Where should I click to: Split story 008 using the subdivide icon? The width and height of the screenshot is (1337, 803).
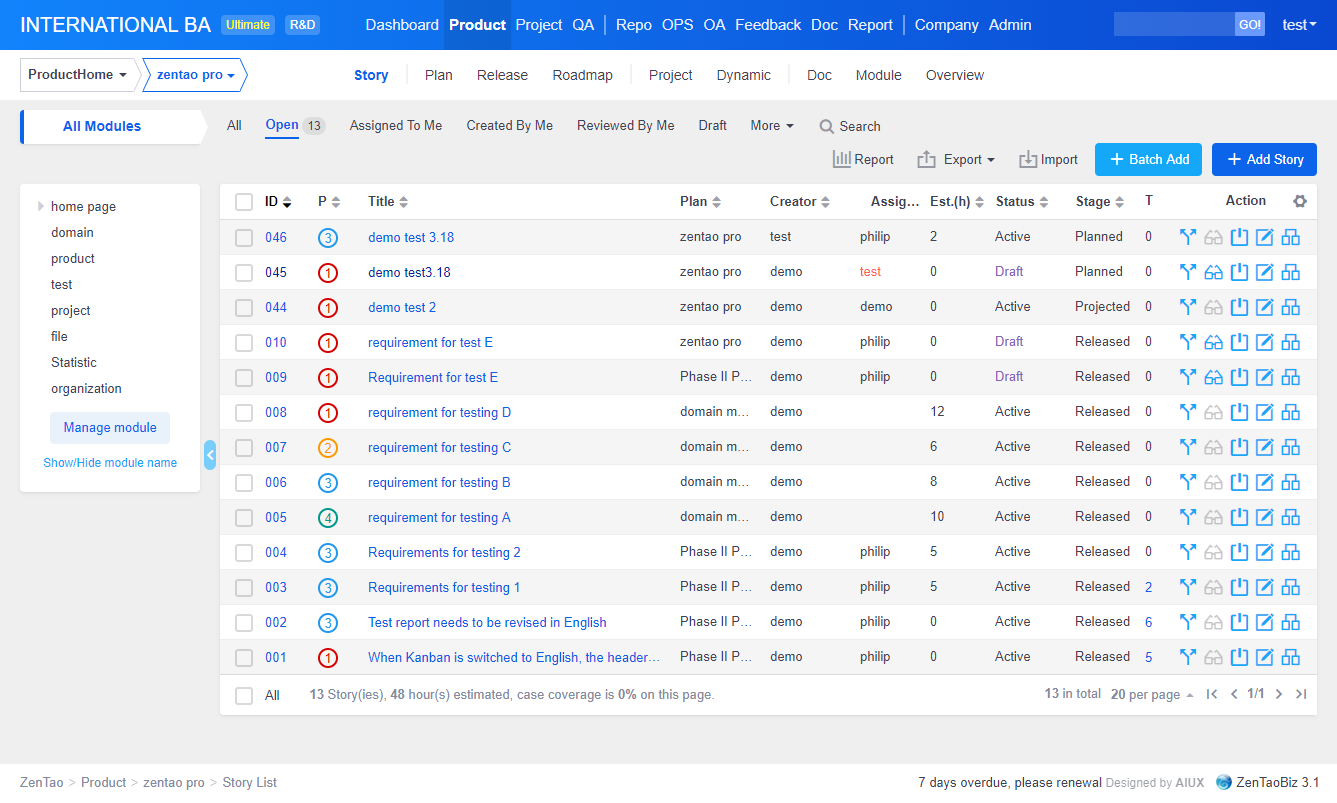click(x=1290, y=411)
